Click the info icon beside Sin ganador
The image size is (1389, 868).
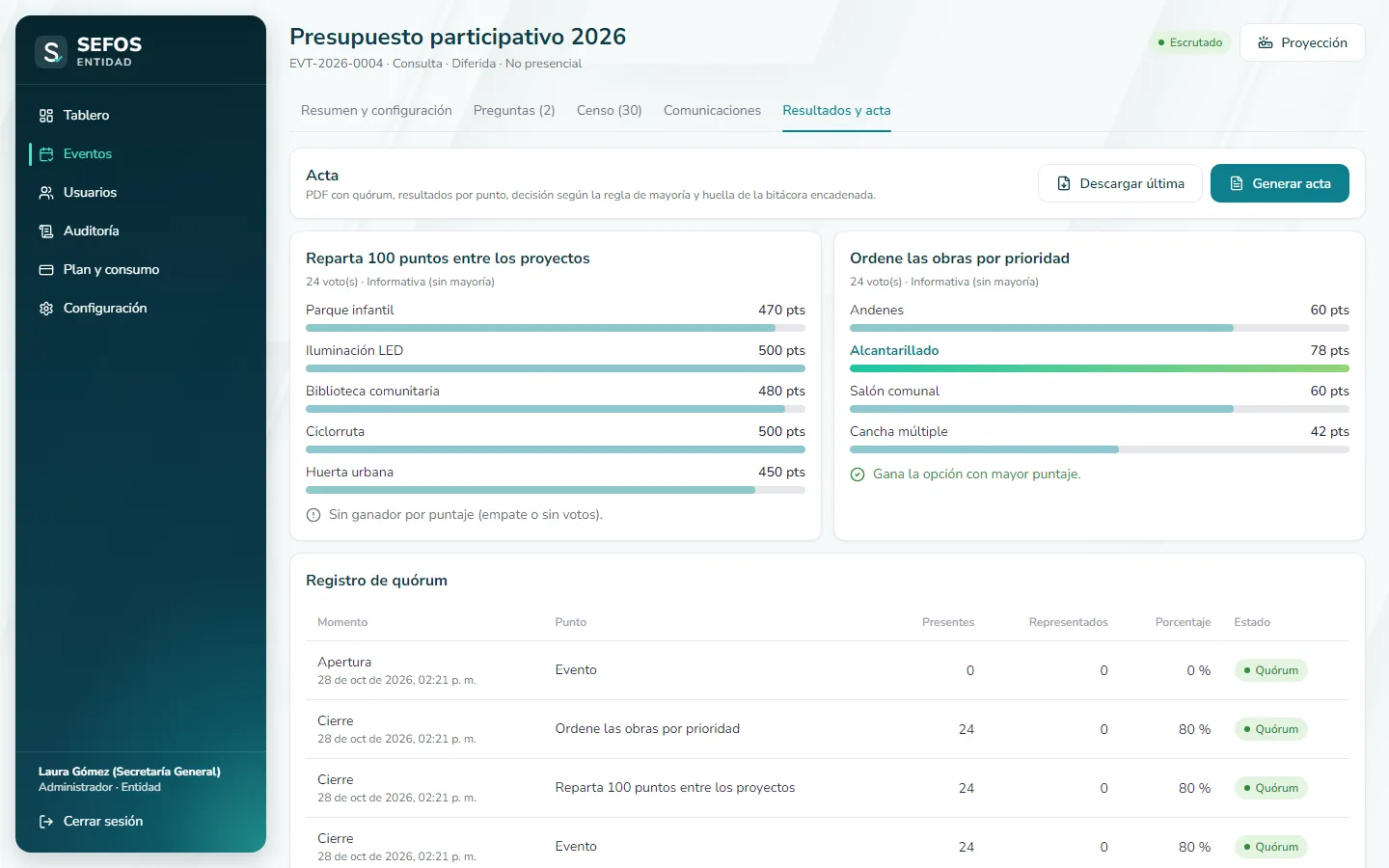313,515
